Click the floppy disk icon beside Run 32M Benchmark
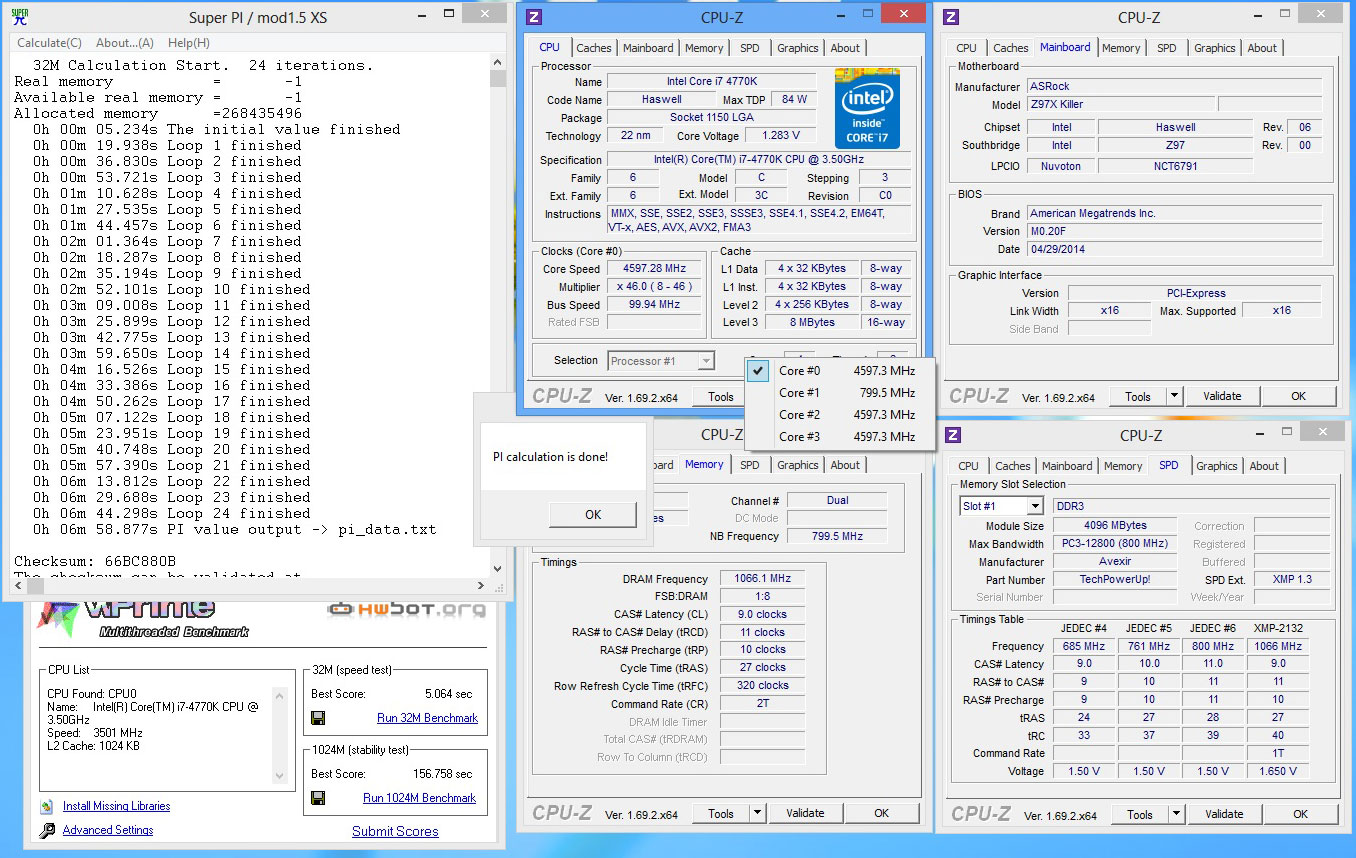 click(318, 718)
